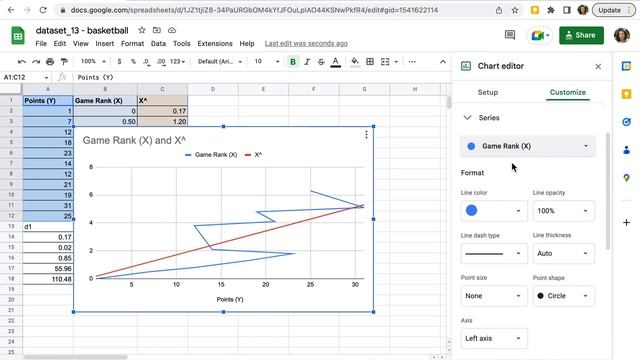Open the fill color bucket
The height and width of the screenshot is (360, 640).
coord(355,62)
